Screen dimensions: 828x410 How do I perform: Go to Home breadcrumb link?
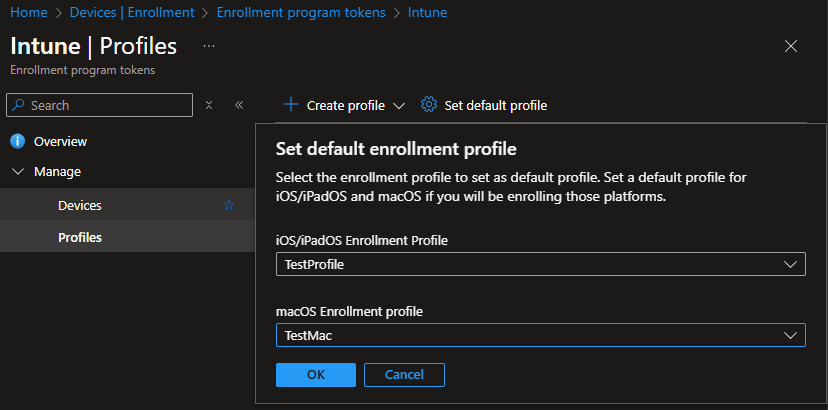(x=28, y=13)
